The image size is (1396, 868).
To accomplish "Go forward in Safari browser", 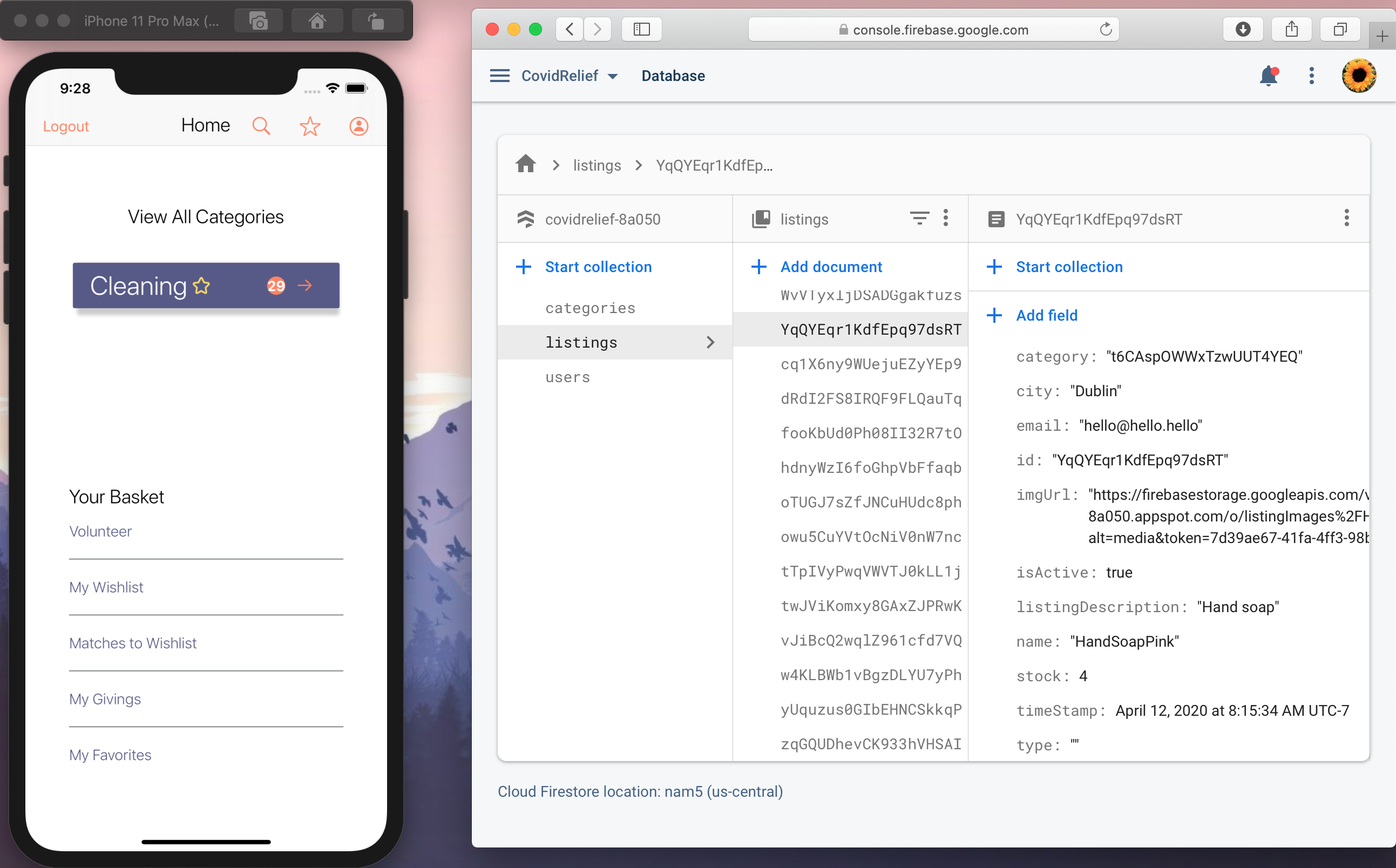I will click(597, 29).
